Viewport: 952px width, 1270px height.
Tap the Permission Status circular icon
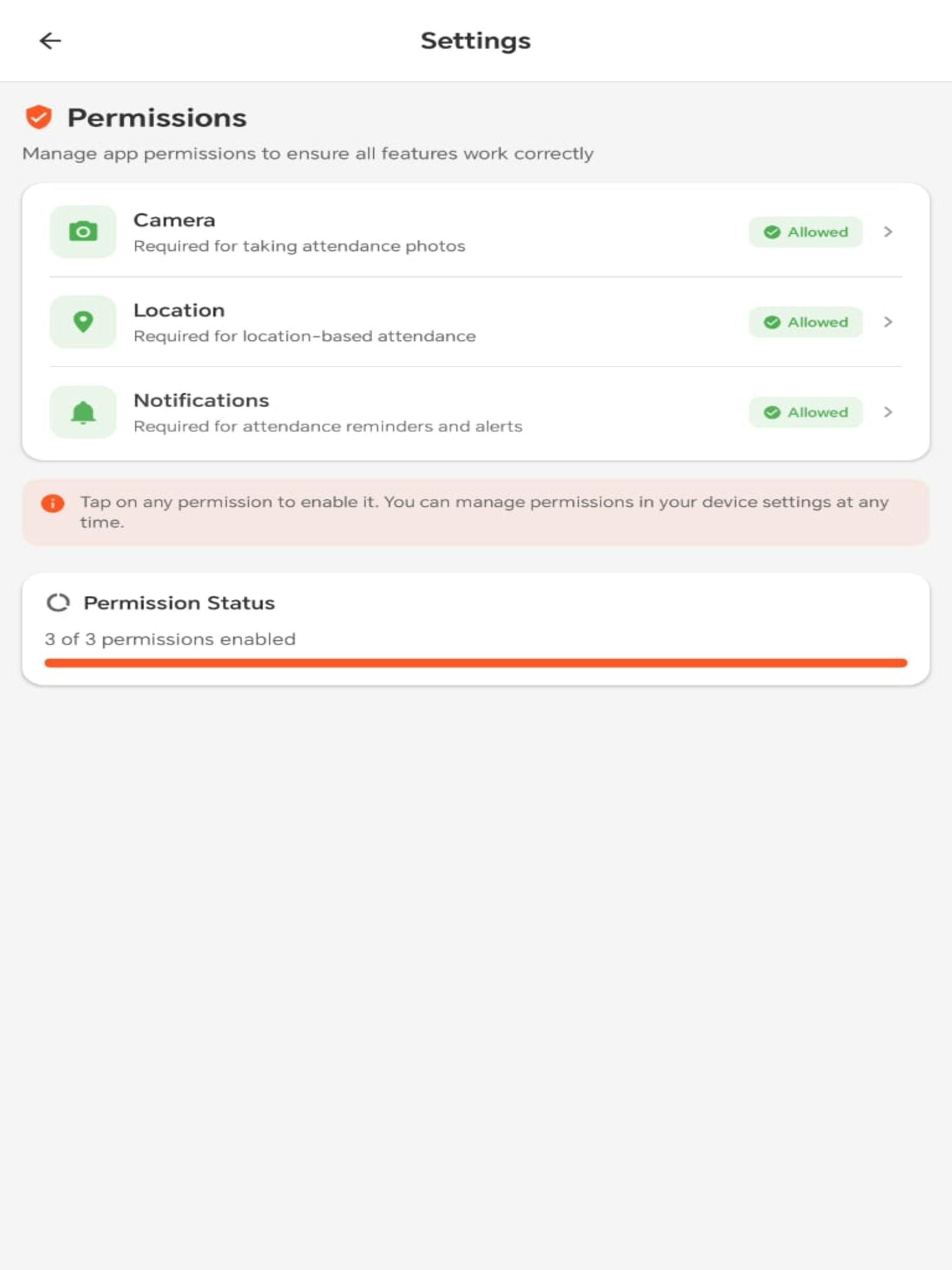pos(58,603)
